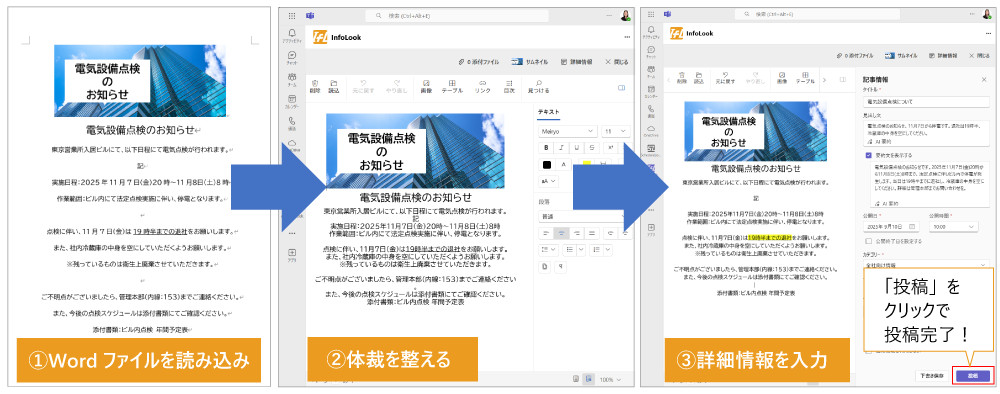Apply strikethrough in middle window text panel
This screenshot has width=1000, height=394.
[x=592, y=147]
